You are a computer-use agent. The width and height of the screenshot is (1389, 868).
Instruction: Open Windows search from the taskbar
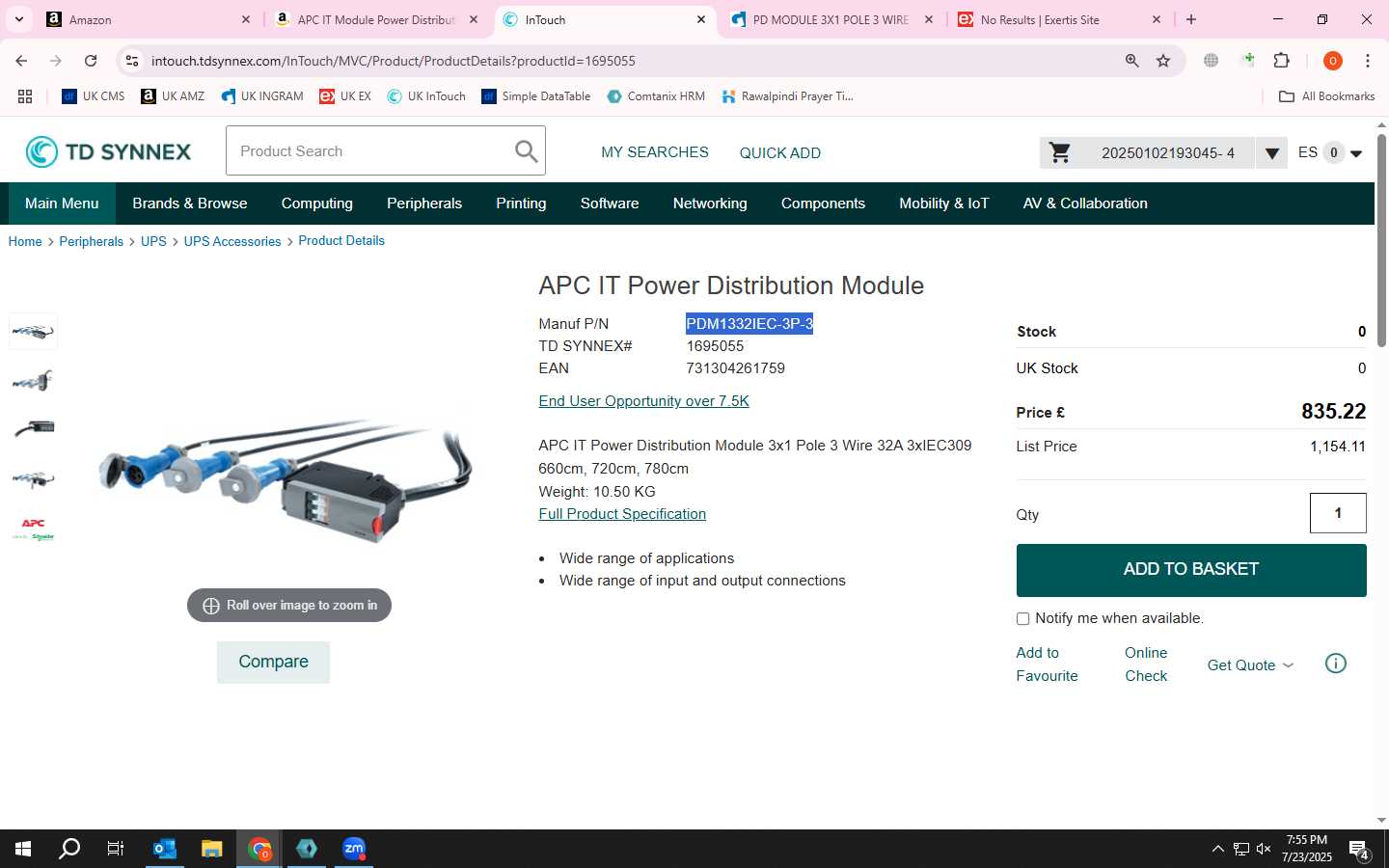pos(69,849)
